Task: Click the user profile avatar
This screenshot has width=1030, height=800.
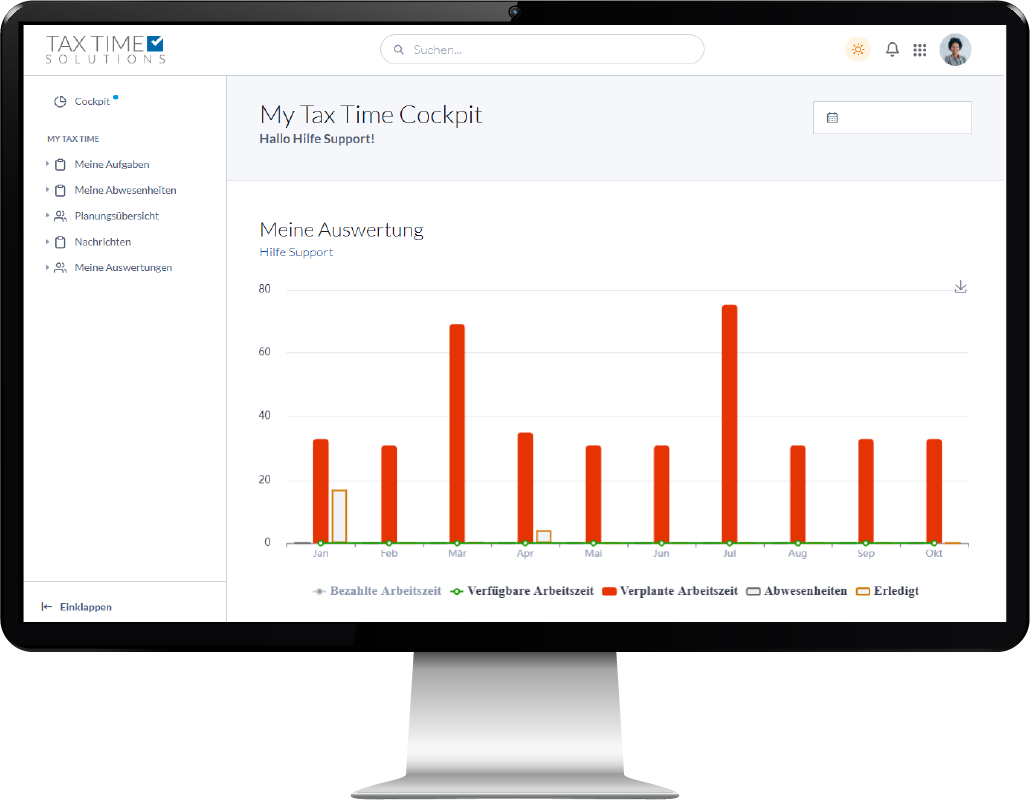Action: click(955, 49)
